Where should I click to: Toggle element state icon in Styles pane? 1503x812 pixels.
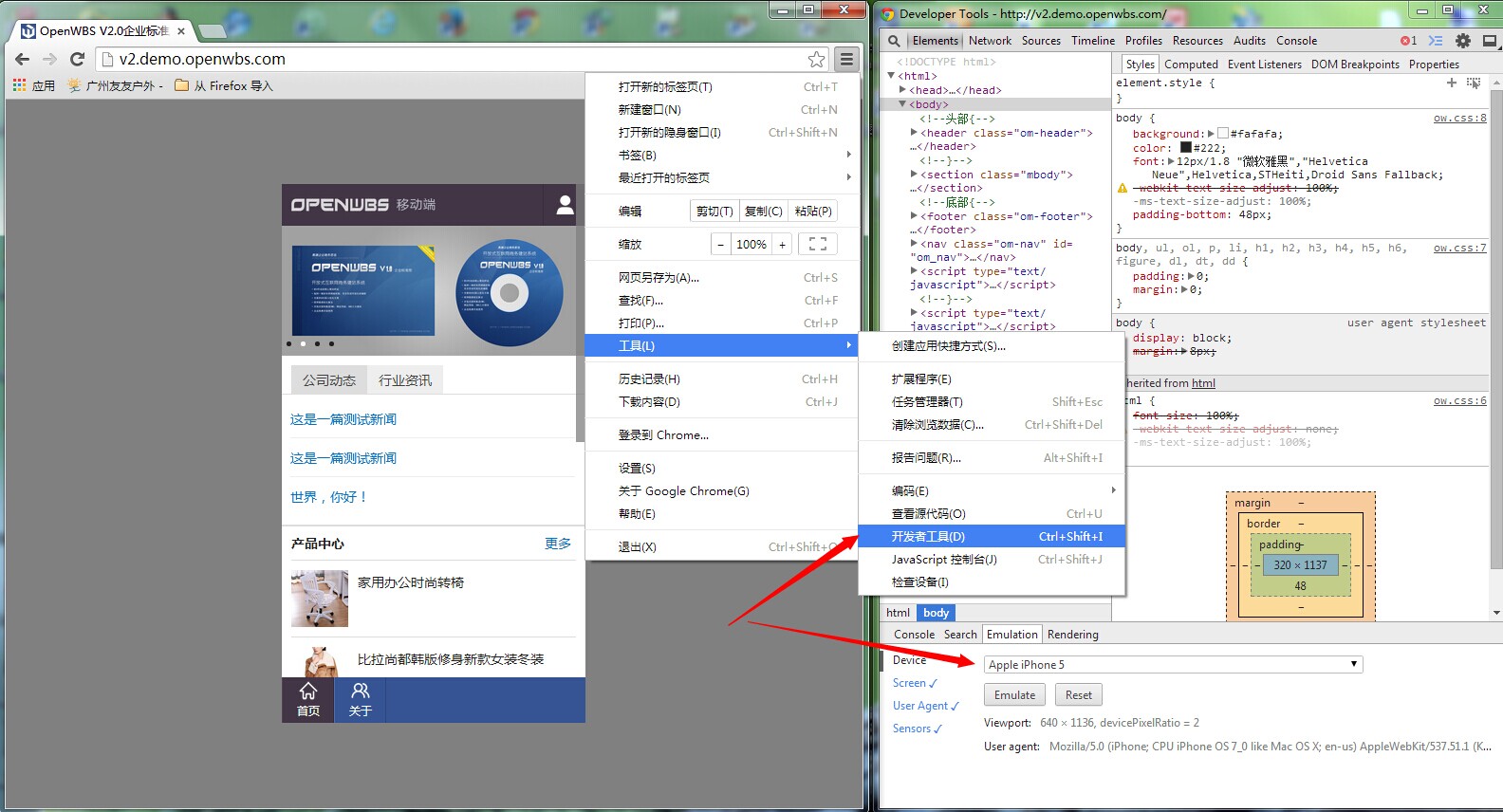(1473, 83)
